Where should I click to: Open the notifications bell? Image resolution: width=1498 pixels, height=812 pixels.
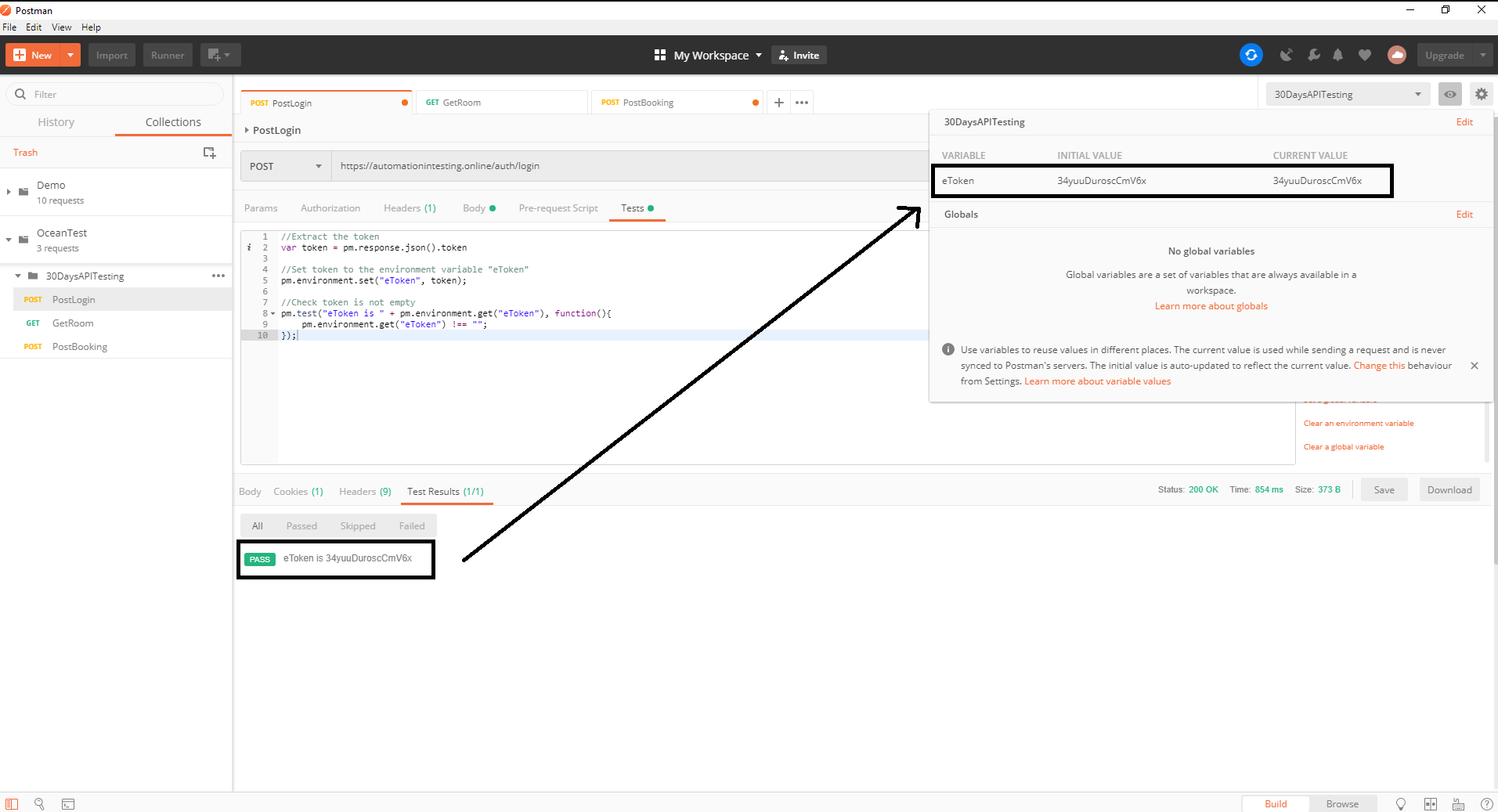(x=1338, y=55)
